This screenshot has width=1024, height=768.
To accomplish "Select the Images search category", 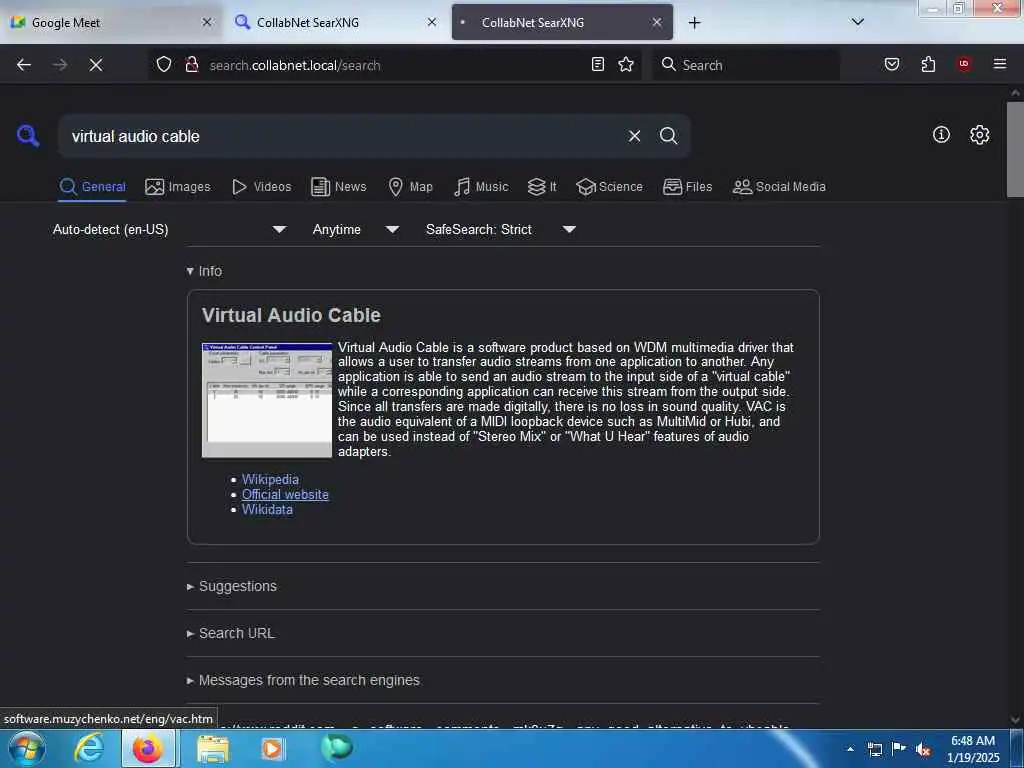I will [x=178, y=187].
